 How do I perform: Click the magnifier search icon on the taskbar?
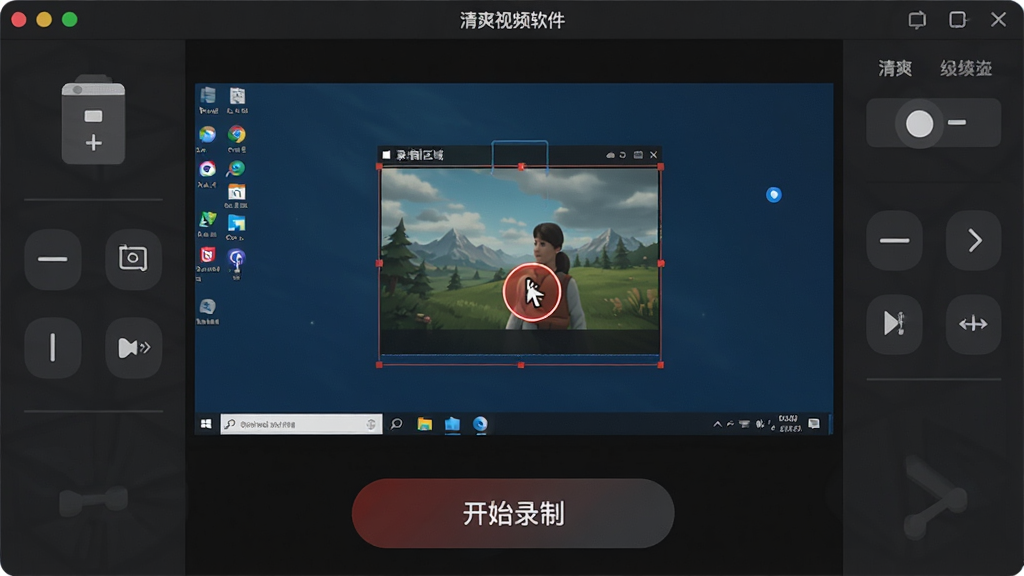[x=396, y=424]
